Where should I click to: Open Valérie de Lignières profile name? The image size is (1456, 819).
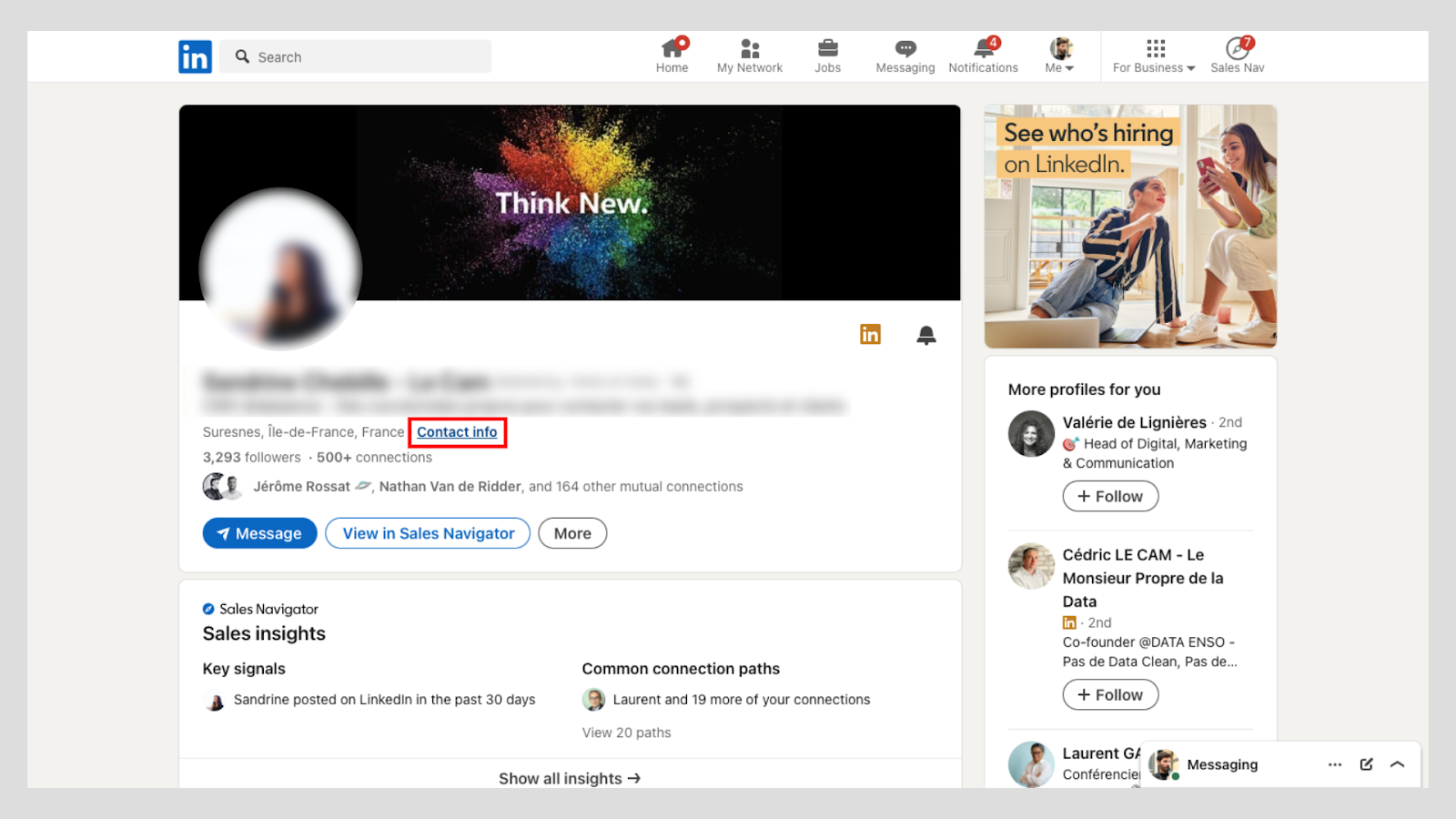1134,422
